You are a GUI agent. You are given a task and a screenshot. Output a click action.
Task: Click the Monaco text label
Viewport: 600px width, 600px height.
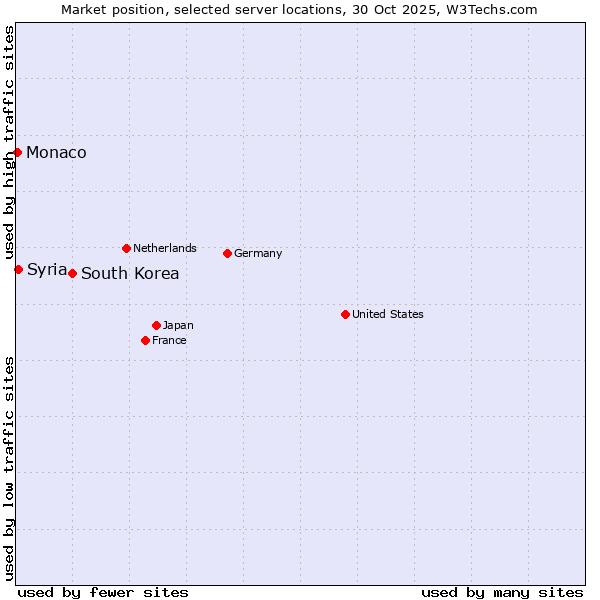click(56, 153)
